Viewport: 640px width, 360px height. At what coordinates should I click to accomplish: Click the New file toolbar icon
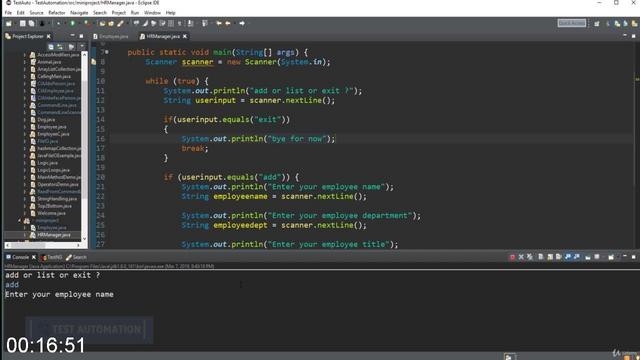click(x=9, y=24)
